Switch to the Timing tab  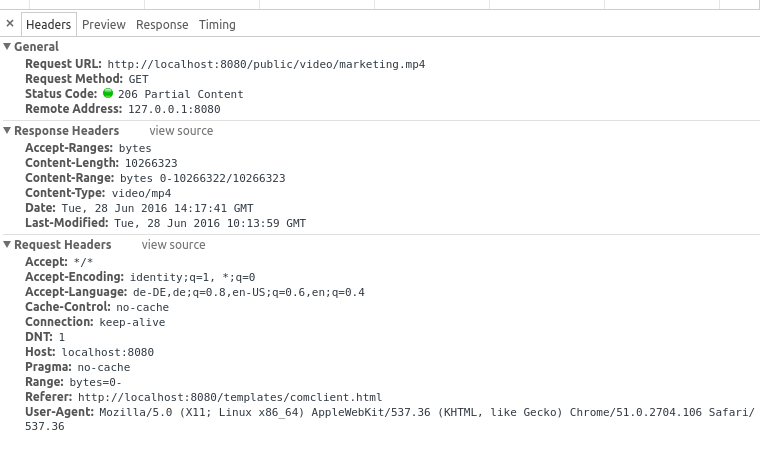[217, 24]
